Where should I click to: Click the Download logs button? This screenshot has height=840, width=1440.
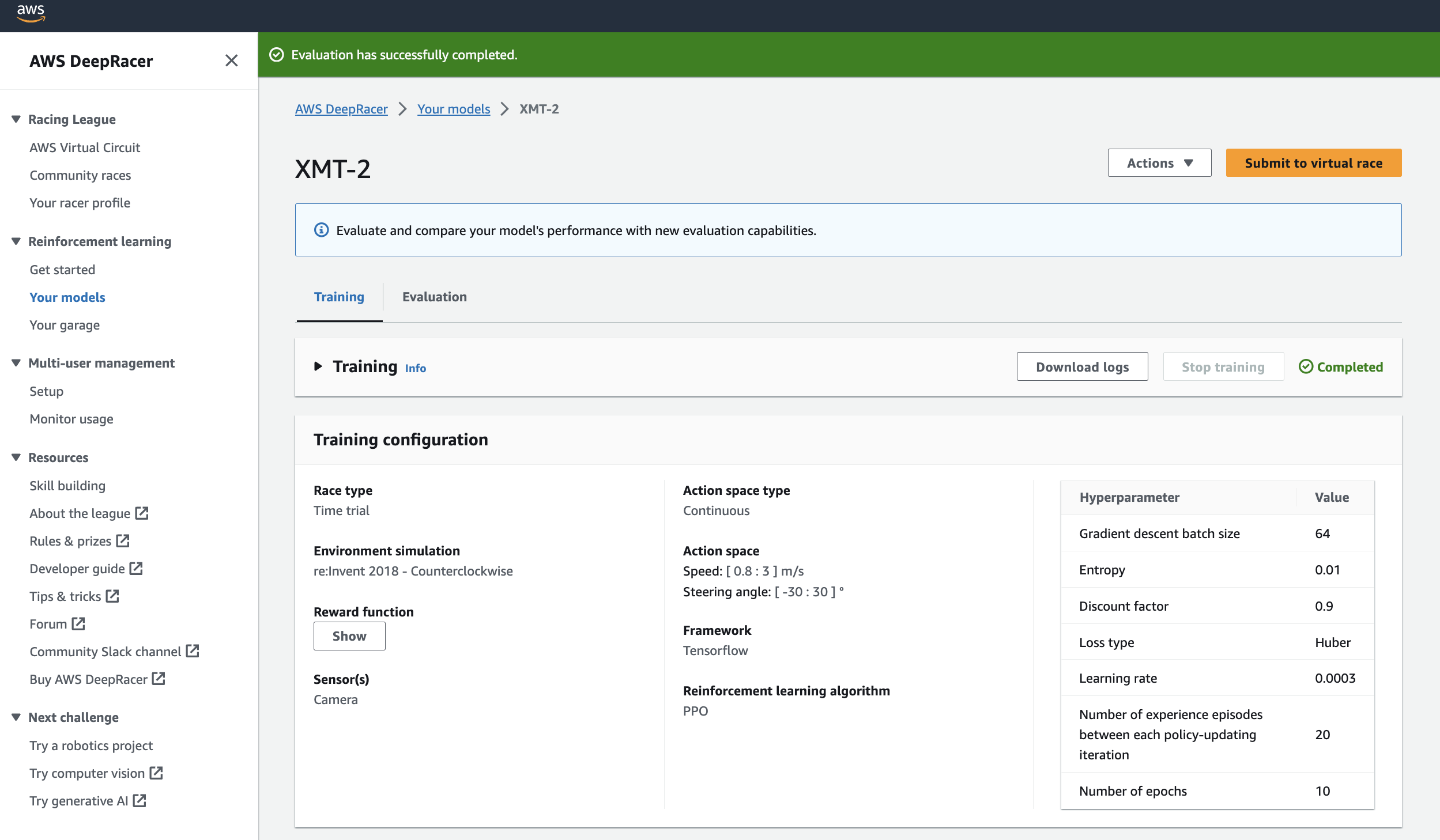point(1082,367)
